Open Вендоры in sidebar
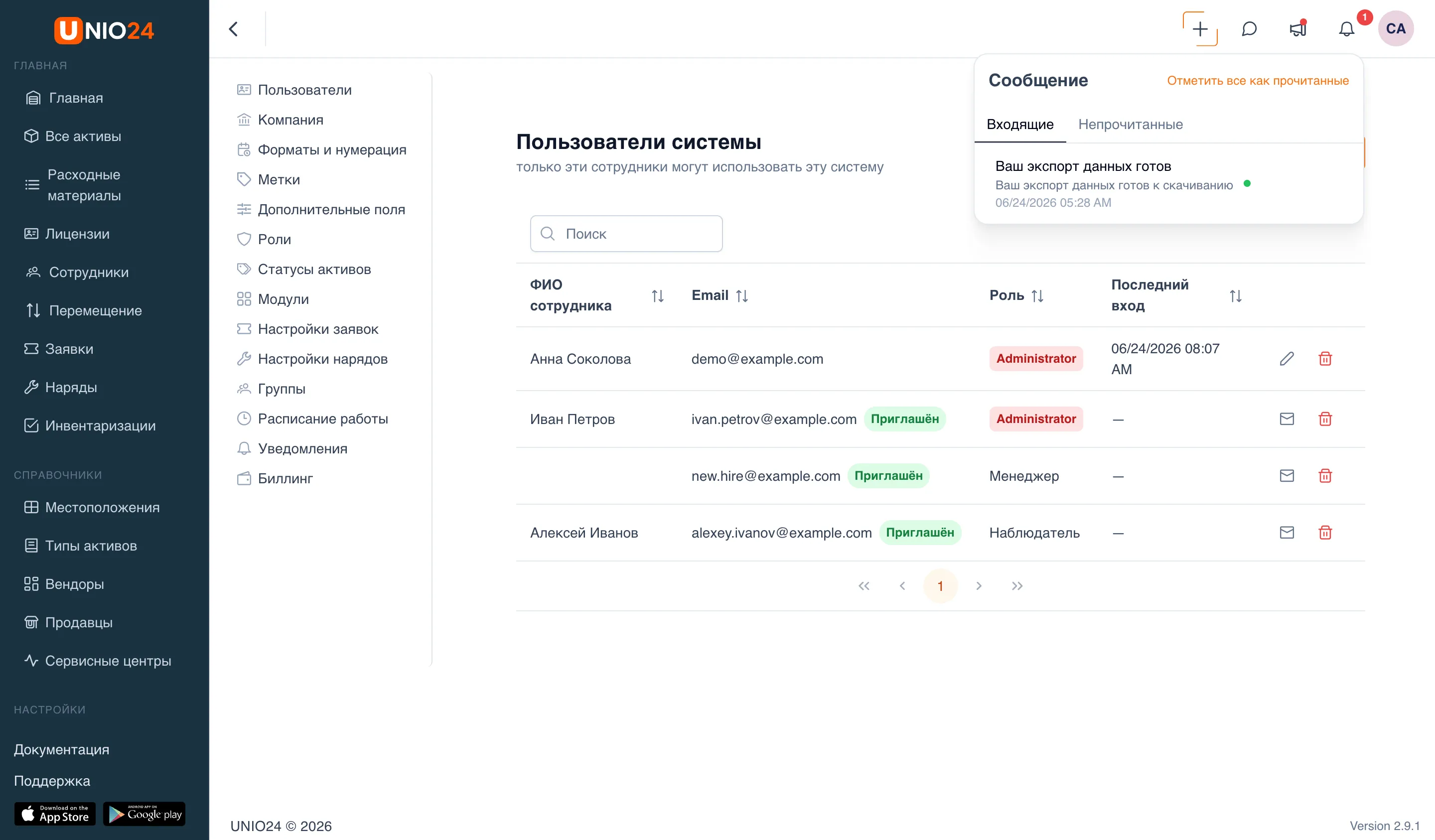 [64, 584]
